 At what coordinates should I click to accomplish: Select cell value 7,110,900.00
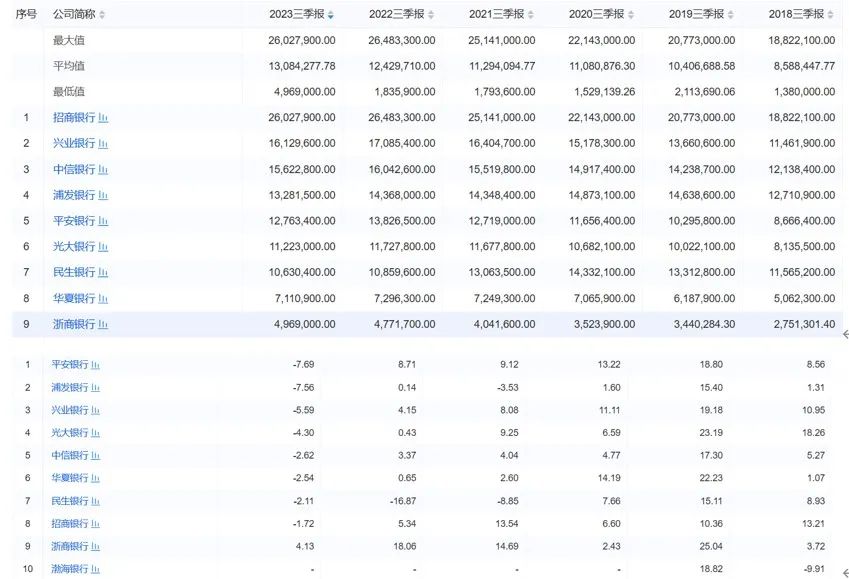point(305,298)
